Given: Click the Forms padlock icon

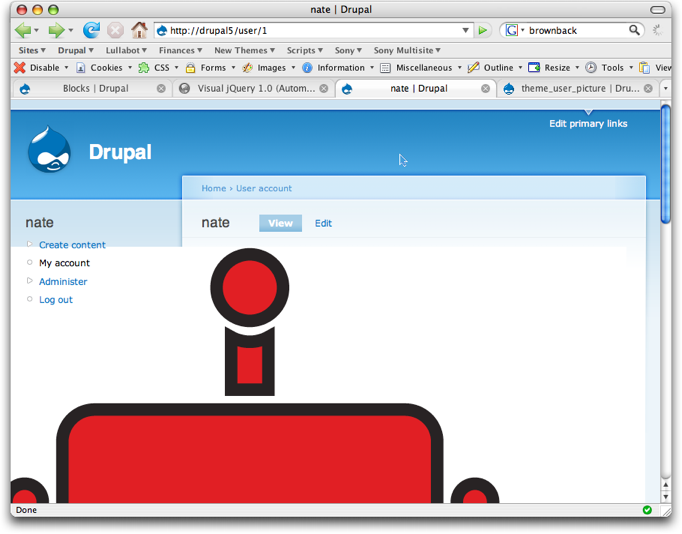Looking at the screenshot, I should (190, 68).
